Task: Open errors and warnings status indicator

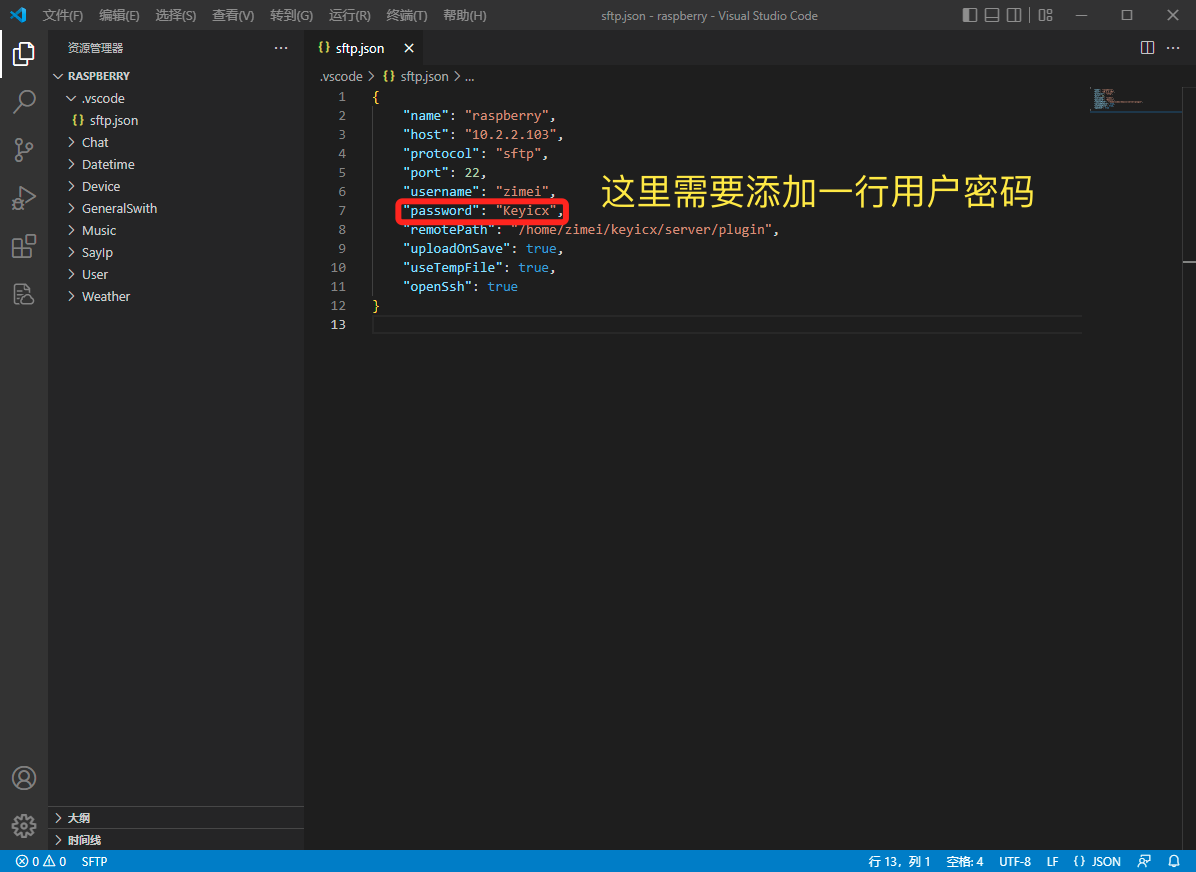Action: (x=41, y=861)
